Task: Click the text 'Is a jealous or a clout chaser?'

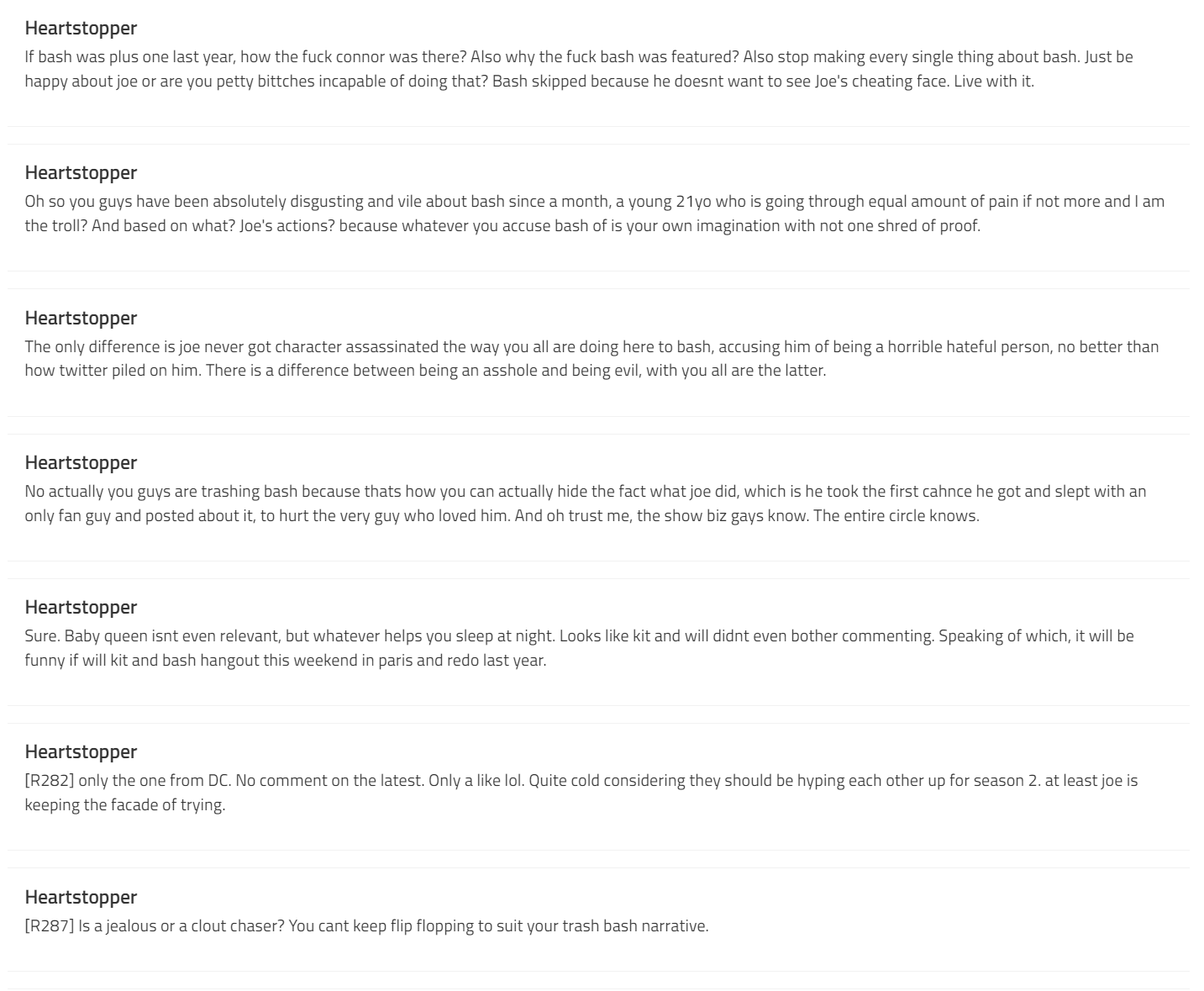Action: (181, 925)
